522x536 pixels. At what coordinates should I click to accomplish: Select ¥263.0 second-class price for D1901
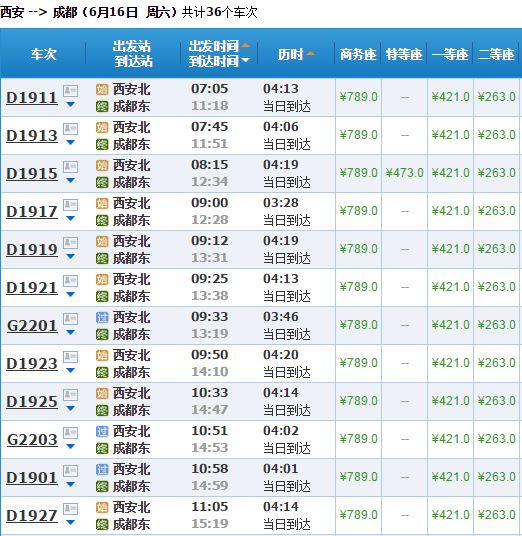(x=496, y=477)
